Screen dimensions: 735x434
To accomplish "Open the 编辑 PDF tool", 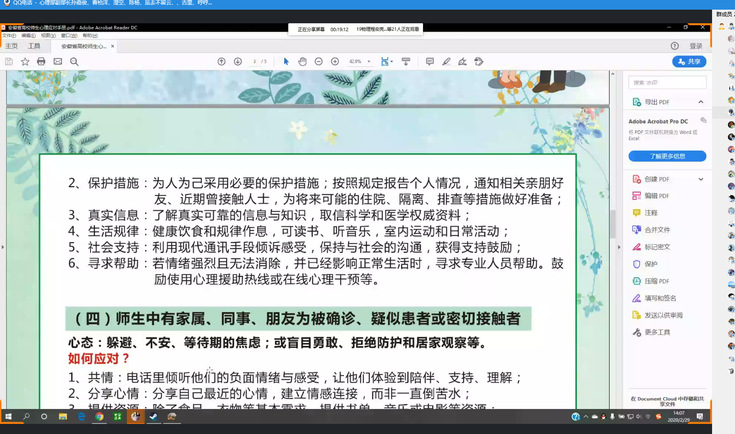I will click(657, 195).
